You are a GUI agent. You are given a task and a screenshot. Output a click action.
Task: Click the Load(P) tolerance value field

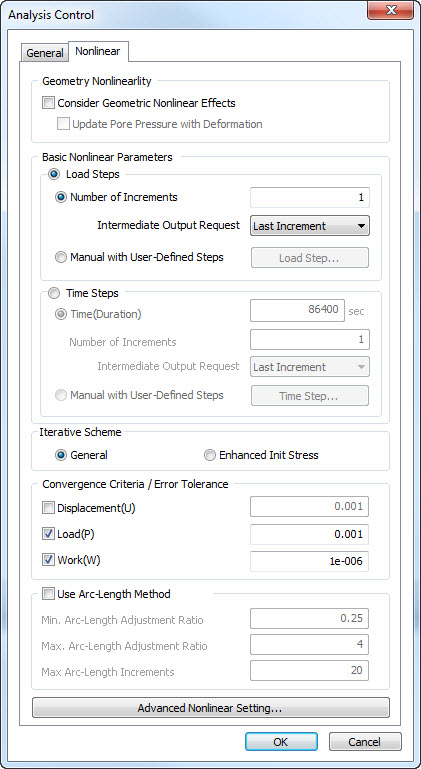[309, 535]
